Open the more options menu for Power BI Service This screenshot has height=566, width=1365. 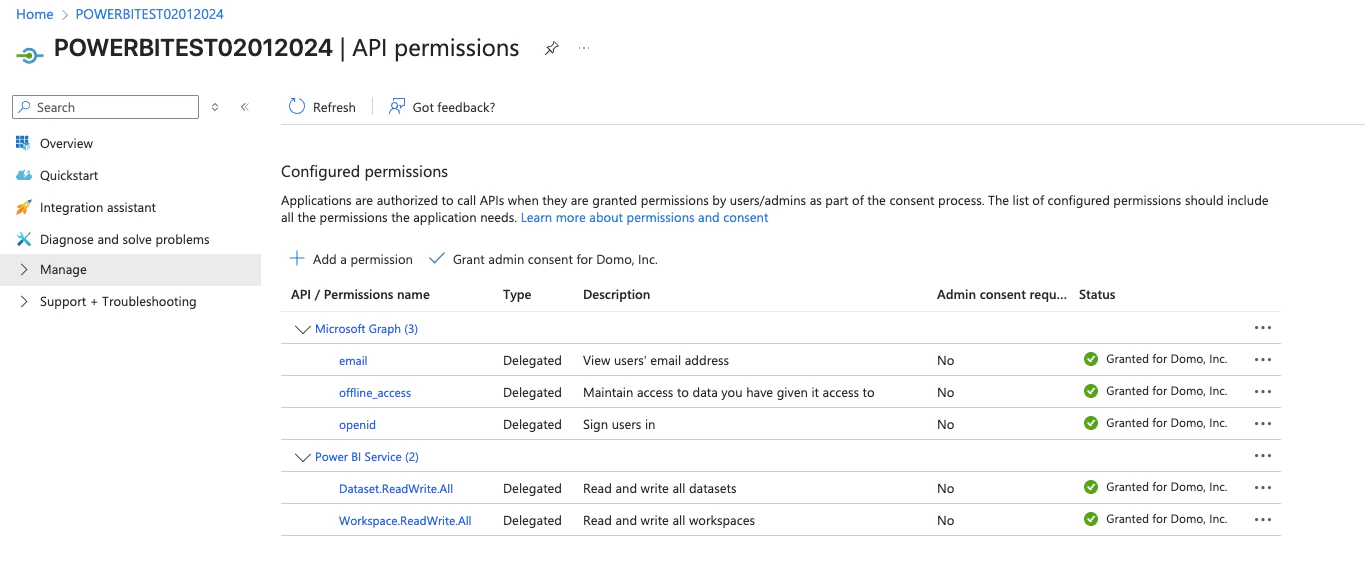[x=1262, y=456]
